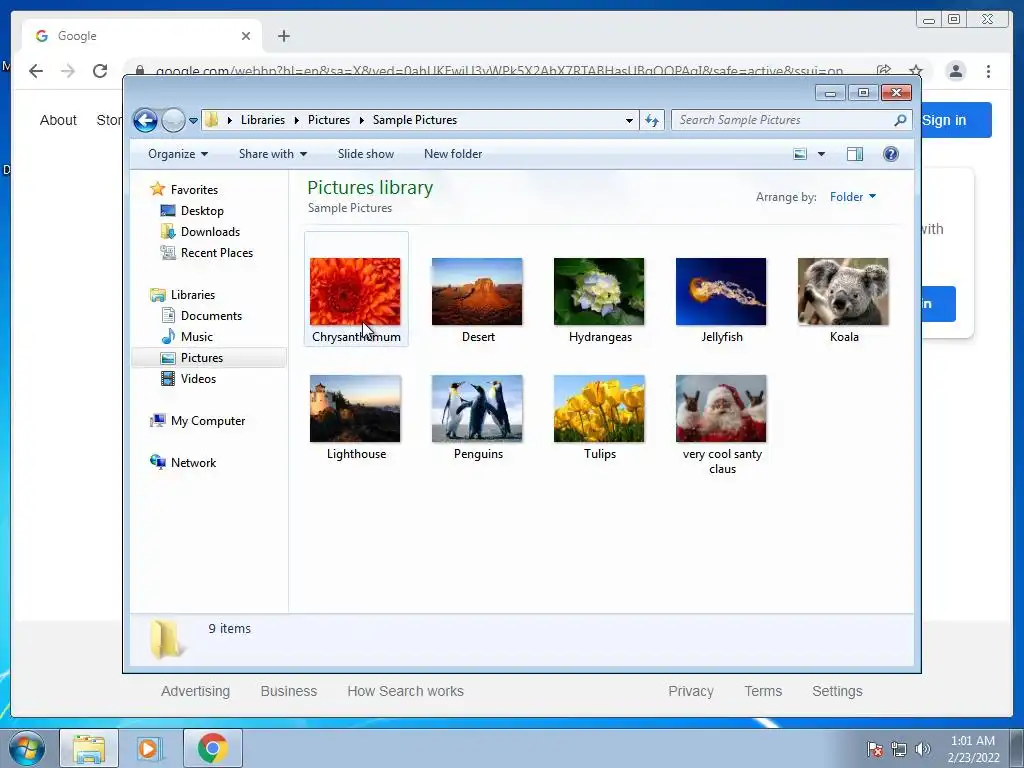Open a new Chrome tab
The image size is (1024, 768).
(x=283, y=36)
